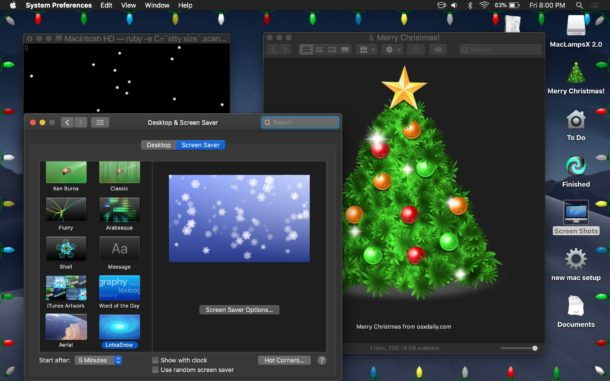The image size is (610, 381).
Task: Click Edit Tags button in Finder toolbar
Action: (438, 50)
